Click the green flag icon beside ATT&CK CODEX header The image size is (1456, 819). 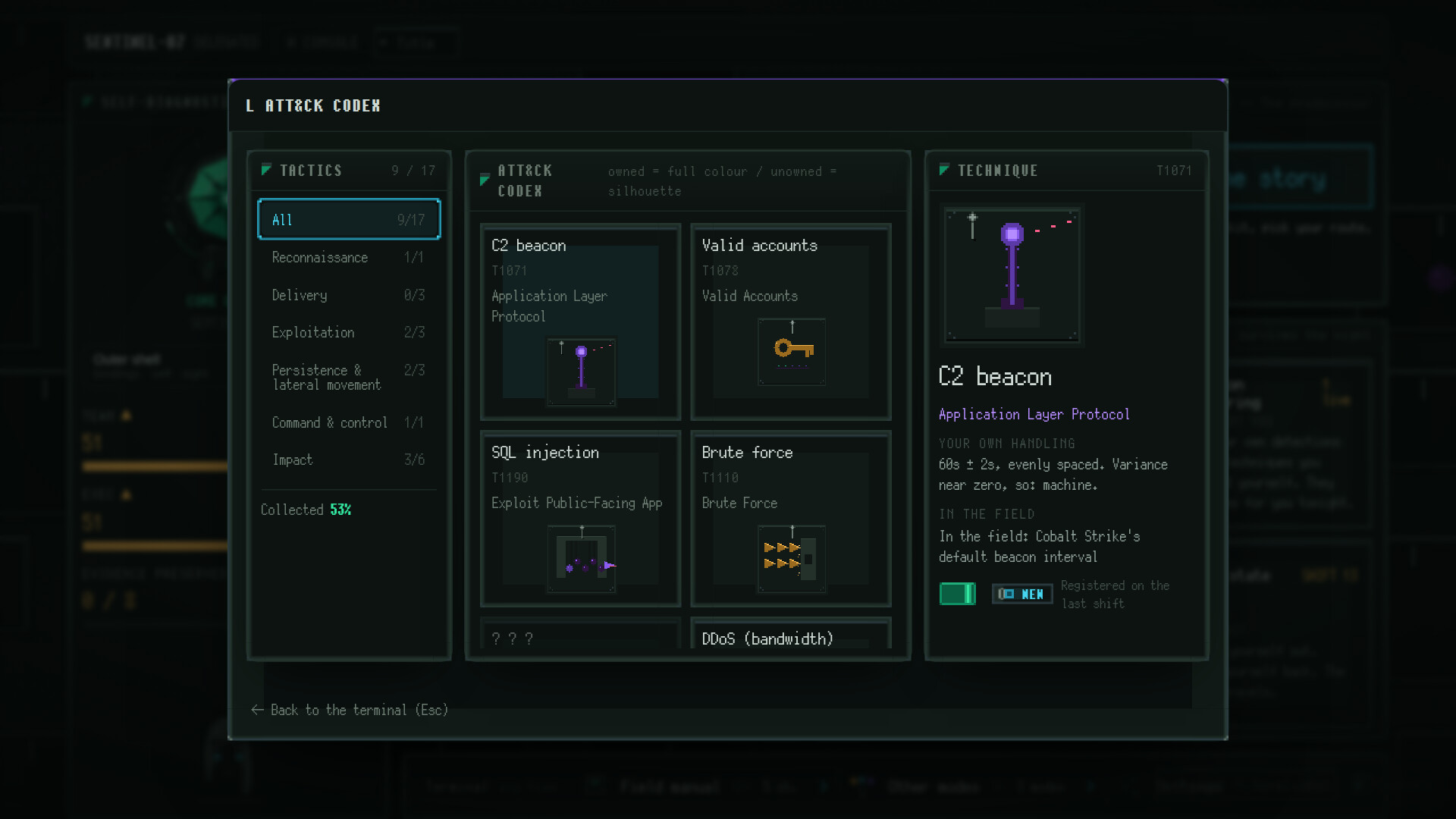(x=485, y=180)
